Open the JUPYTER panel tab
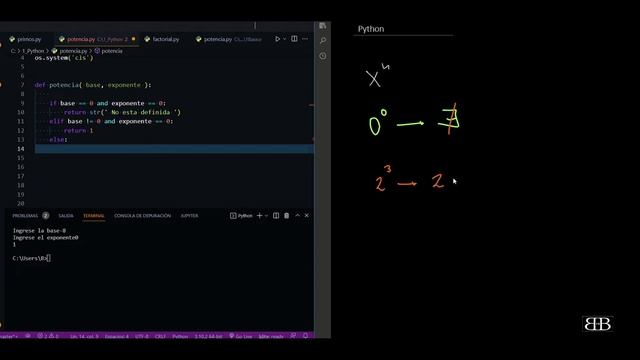This screenshot has height=360, width=640. [189, 216]
